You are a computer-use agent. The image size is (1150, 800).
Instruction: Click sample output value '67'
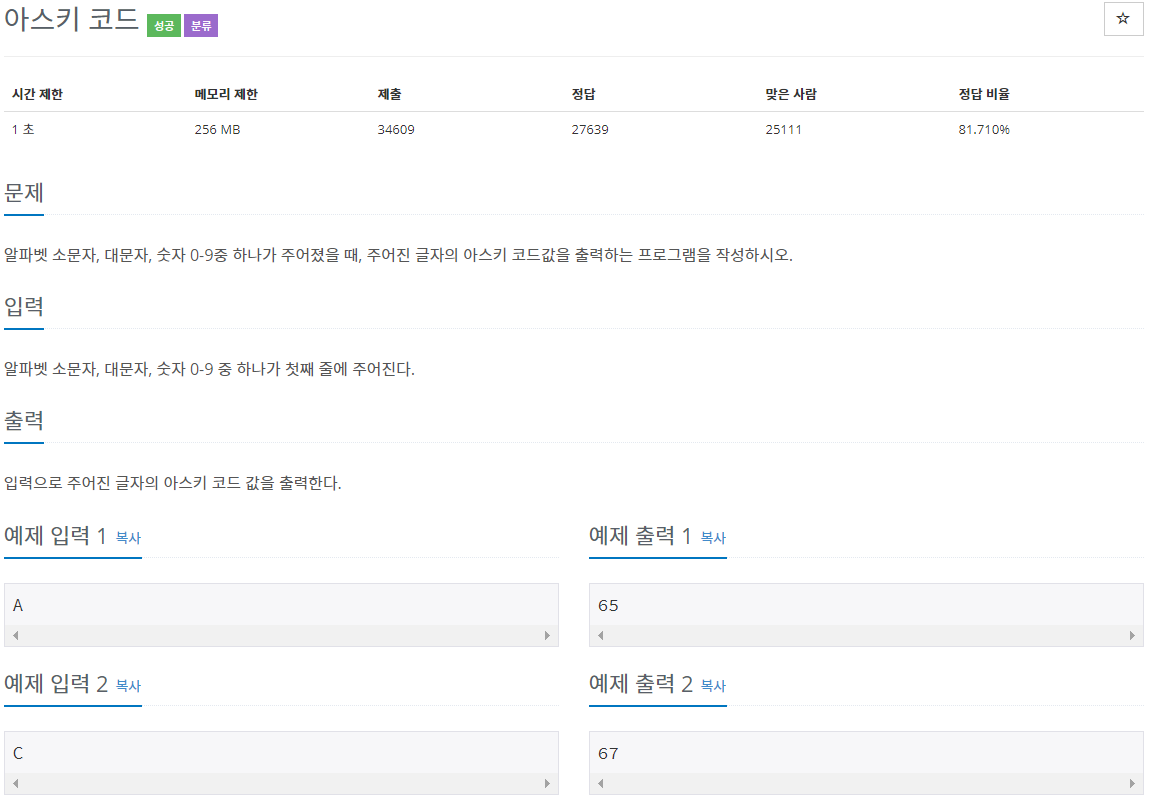608,754
